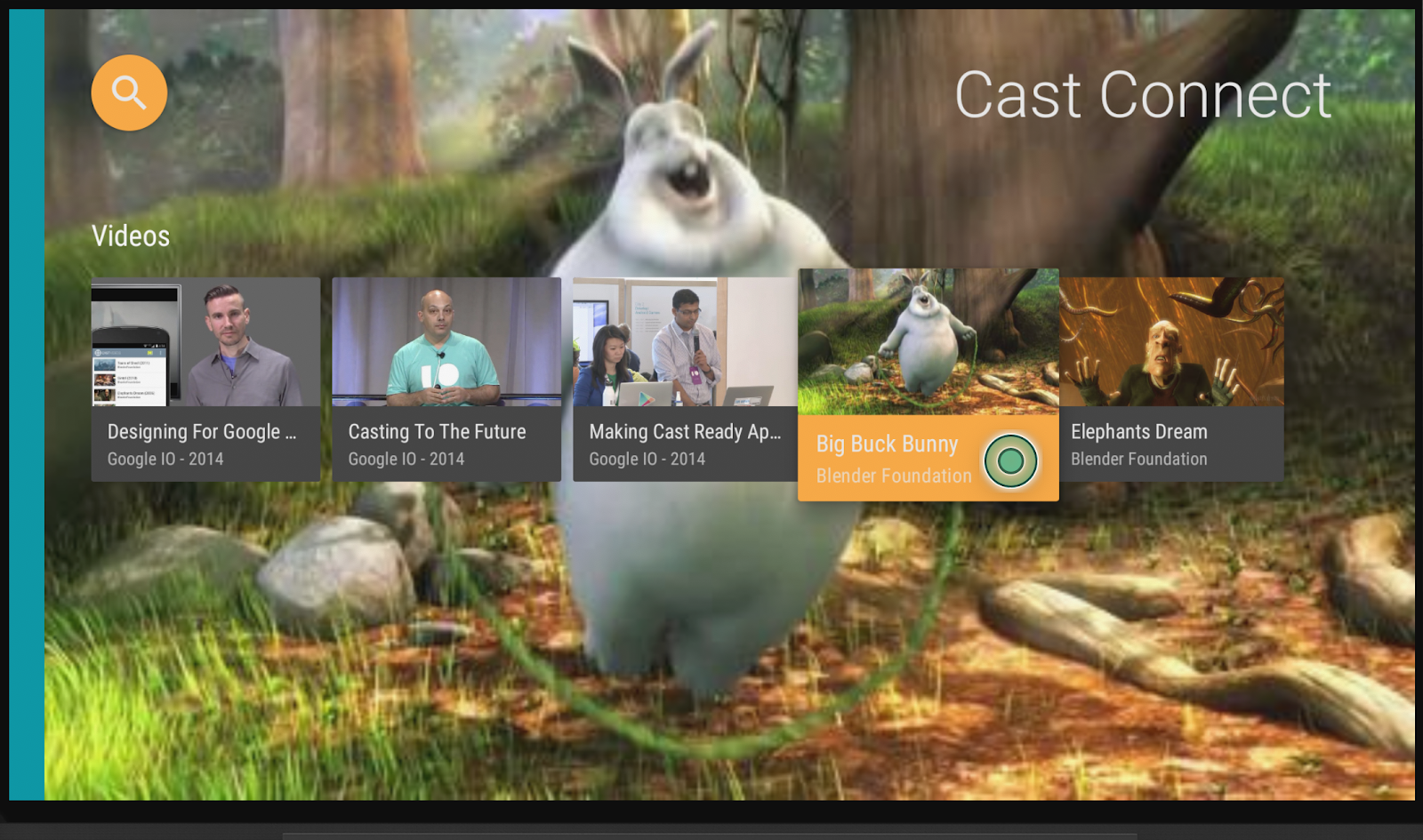
Task: Select the Big Buck Bunny title text
Action: pos(886,444)
